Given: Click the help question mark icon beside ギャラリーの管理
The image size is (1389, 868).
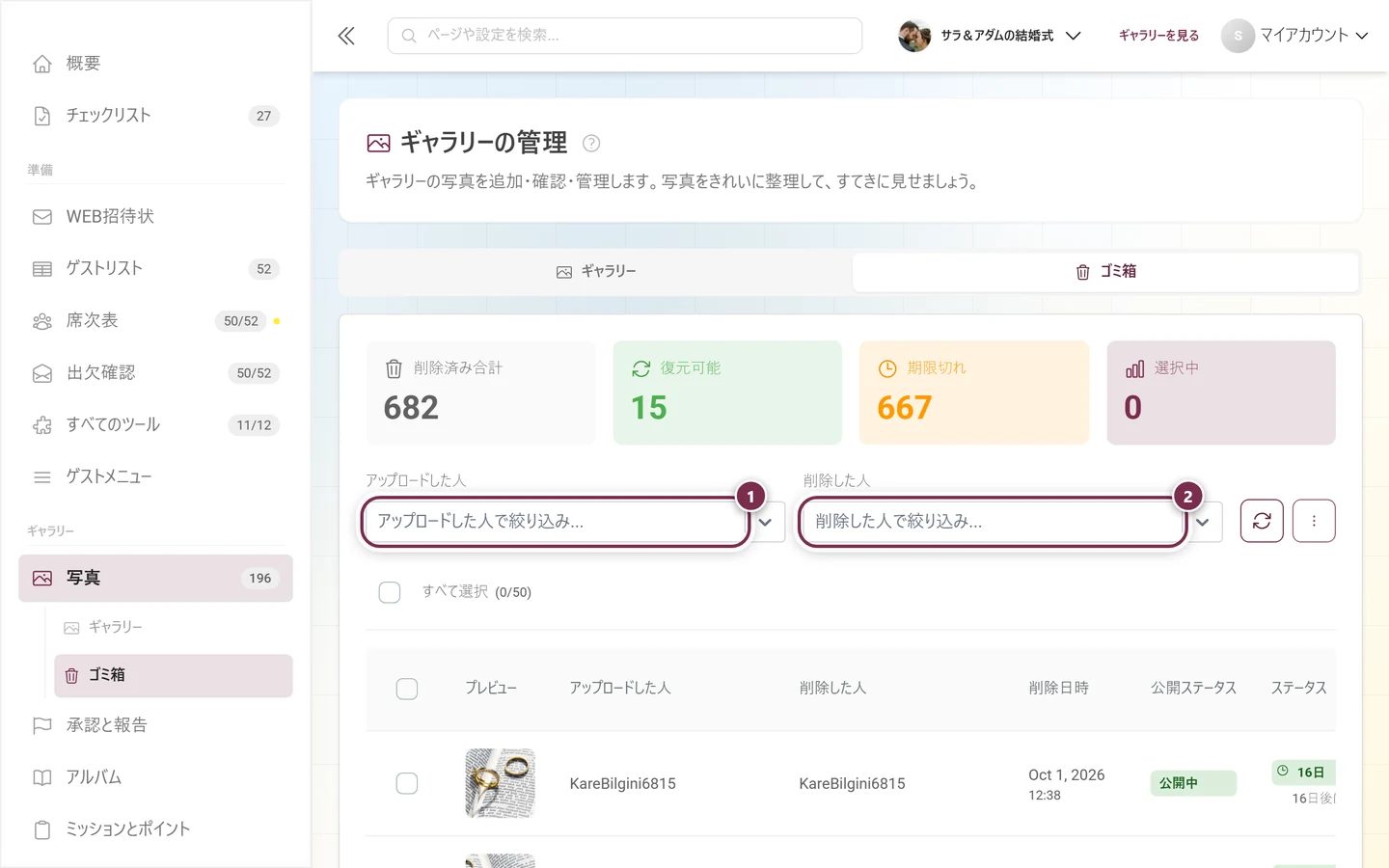Looking at the screenshot, I should coord(591,143).
